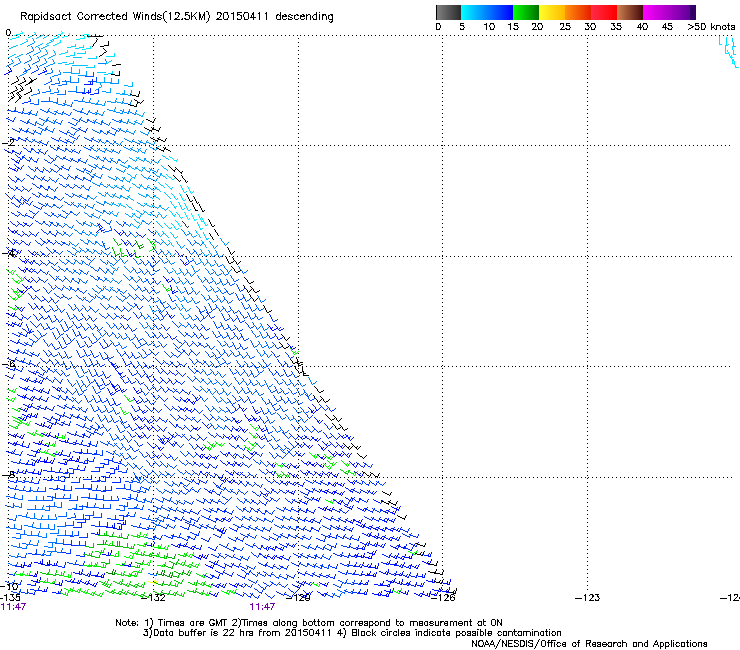Click the green 15-20 knots legend color
740x650 pixels.
(526, 12)
